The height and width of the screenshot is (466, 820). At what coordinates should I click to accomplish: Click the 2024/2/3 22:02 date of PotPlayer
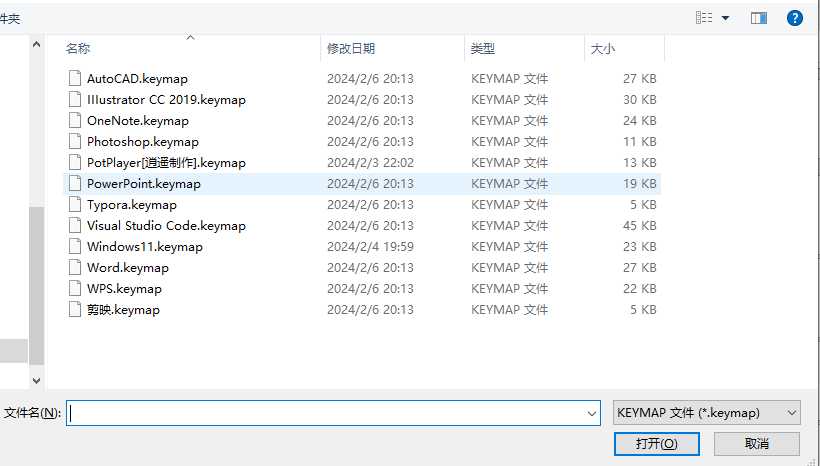(x=370, y=162)
